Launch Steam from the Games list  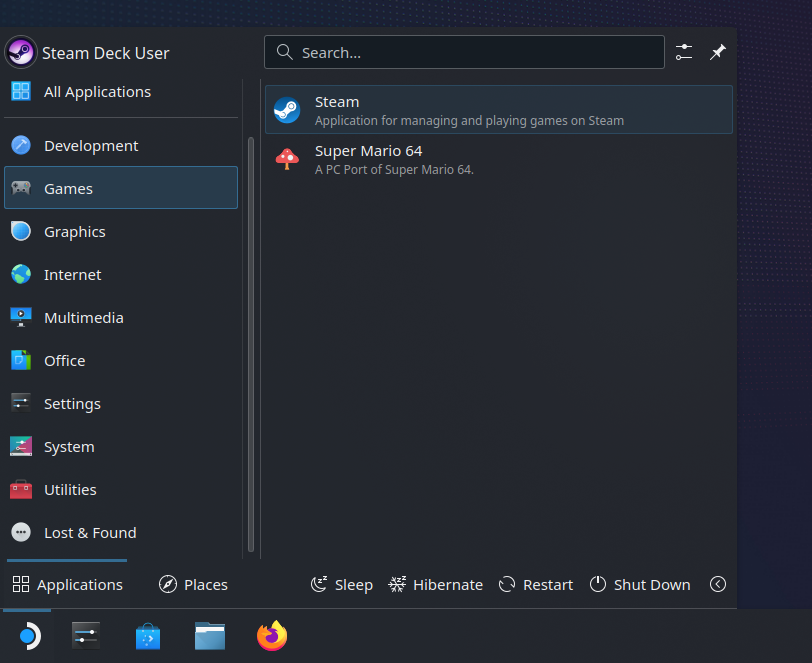point(497,109)
